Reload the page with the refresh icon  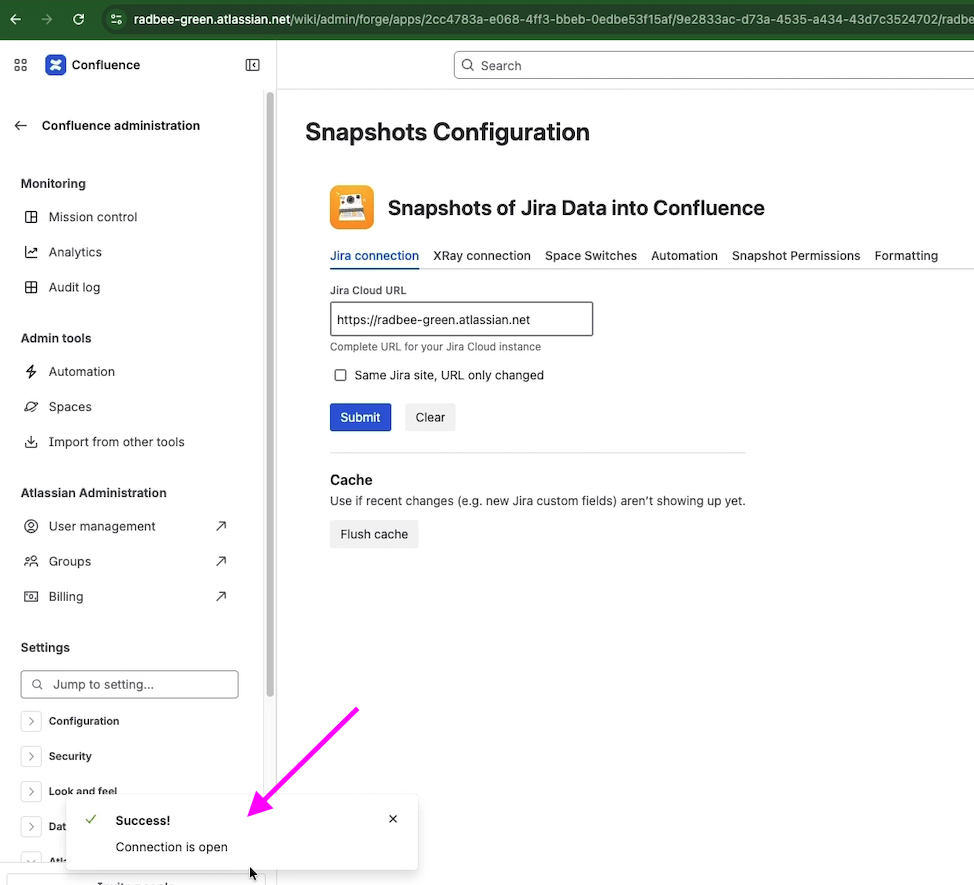click(78, 19)
